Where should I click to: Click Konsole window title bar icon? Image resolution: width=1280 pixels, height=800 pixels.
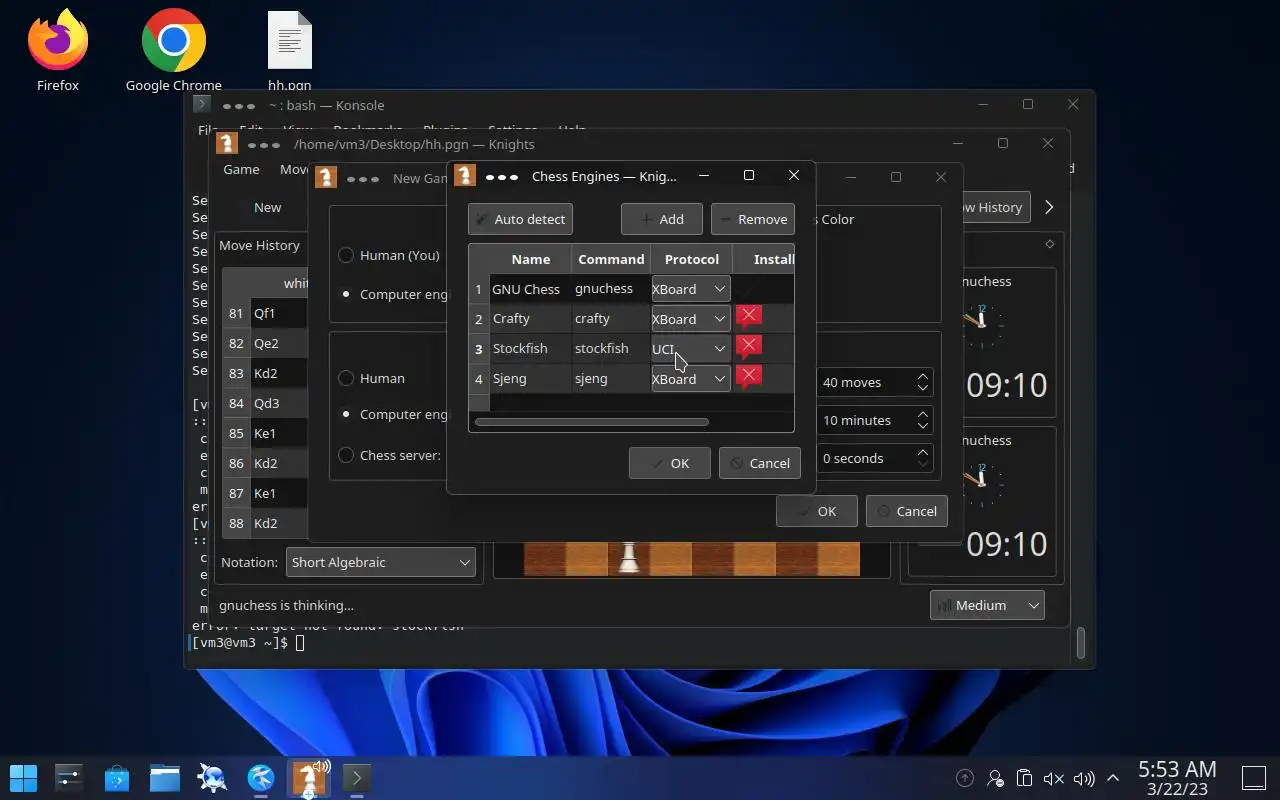tap(201, 104)
